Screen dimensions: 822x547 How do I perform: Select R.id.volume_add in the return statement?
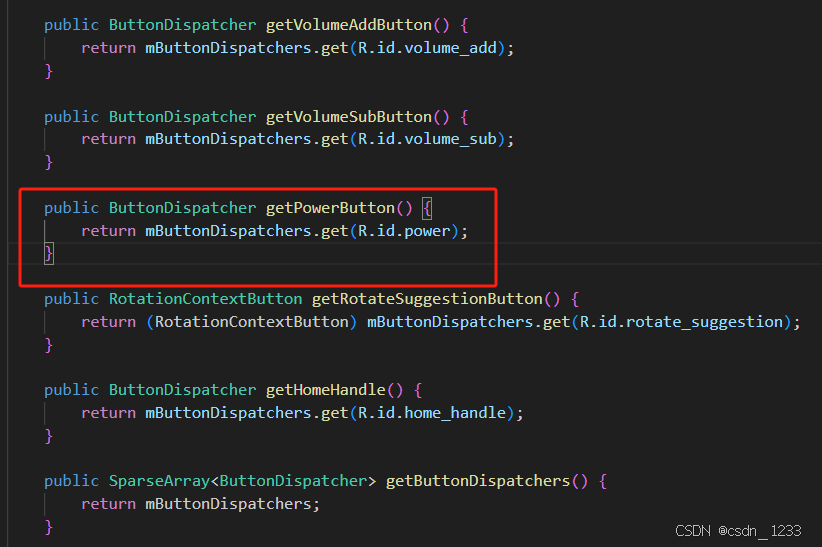click(427, 48)
